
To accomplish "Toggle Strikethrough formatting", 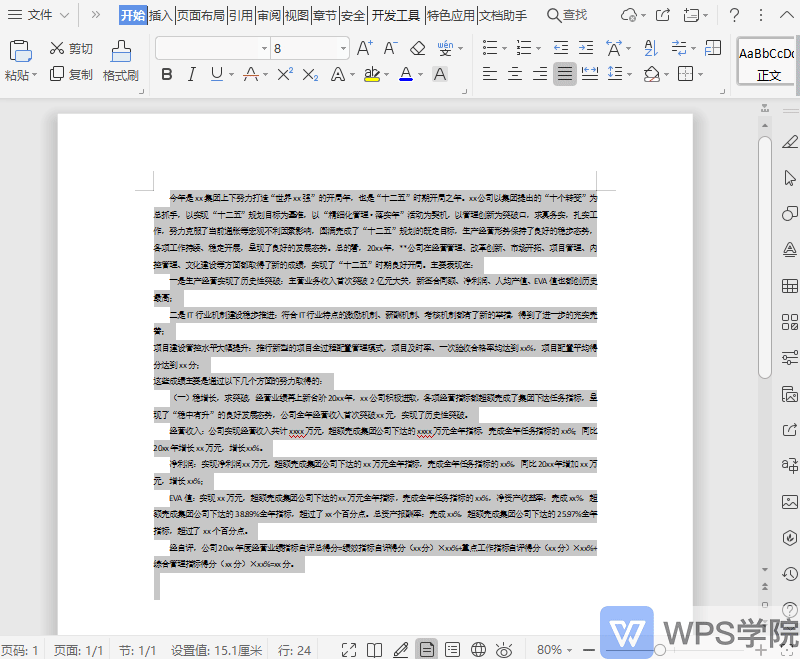I will click(251, 74).
